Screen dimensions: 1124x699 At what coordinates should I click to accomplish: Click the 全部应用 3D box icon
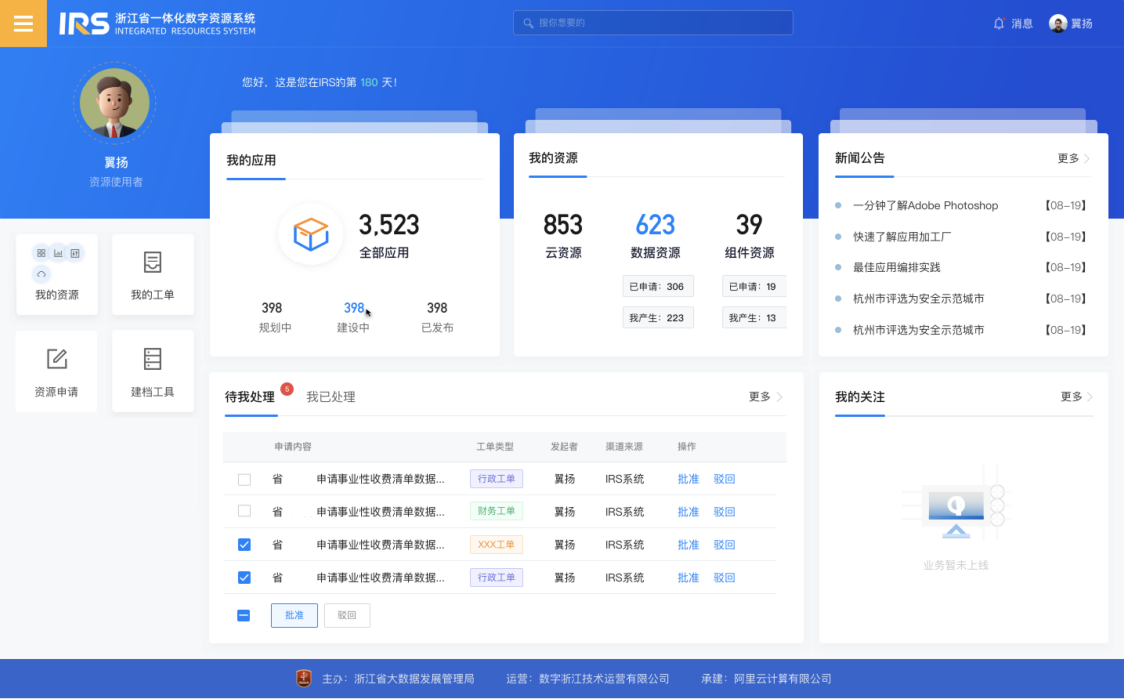310,234
